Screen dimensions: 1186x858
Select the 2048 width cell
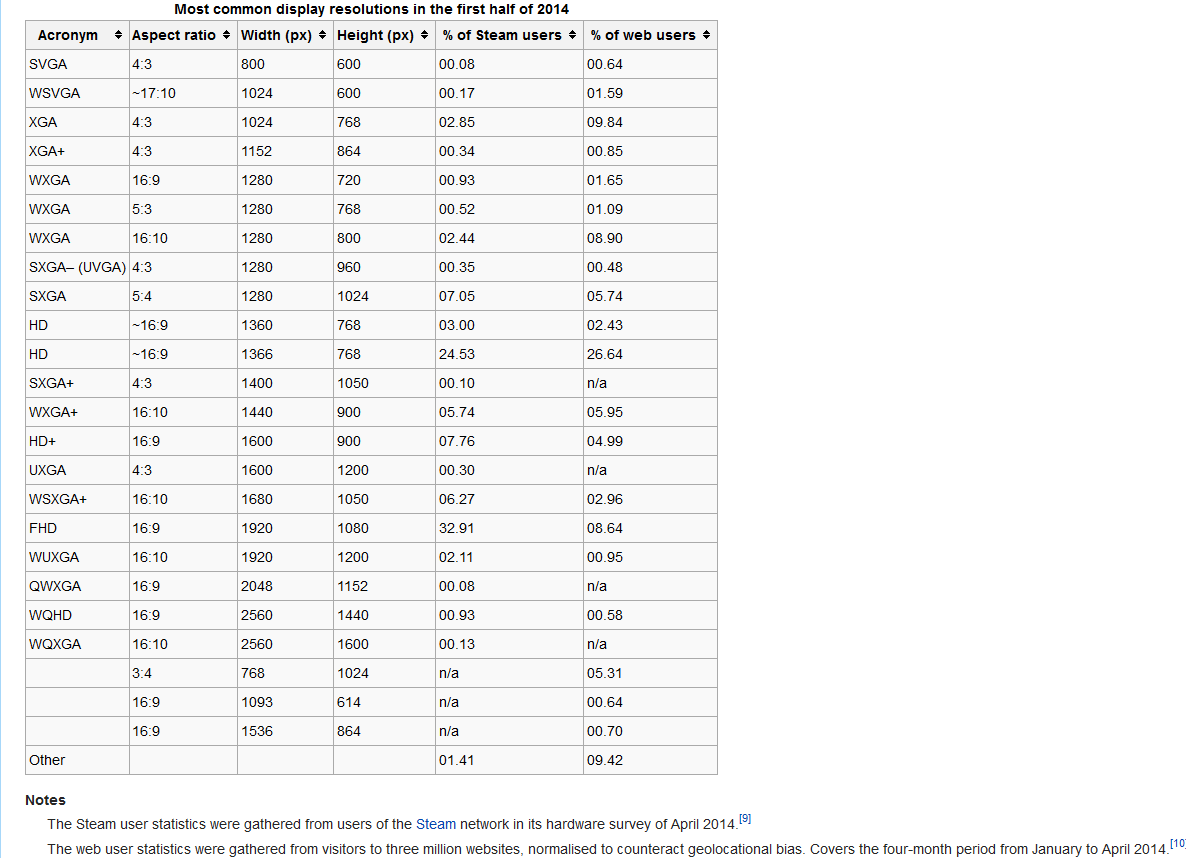point(285,586)
